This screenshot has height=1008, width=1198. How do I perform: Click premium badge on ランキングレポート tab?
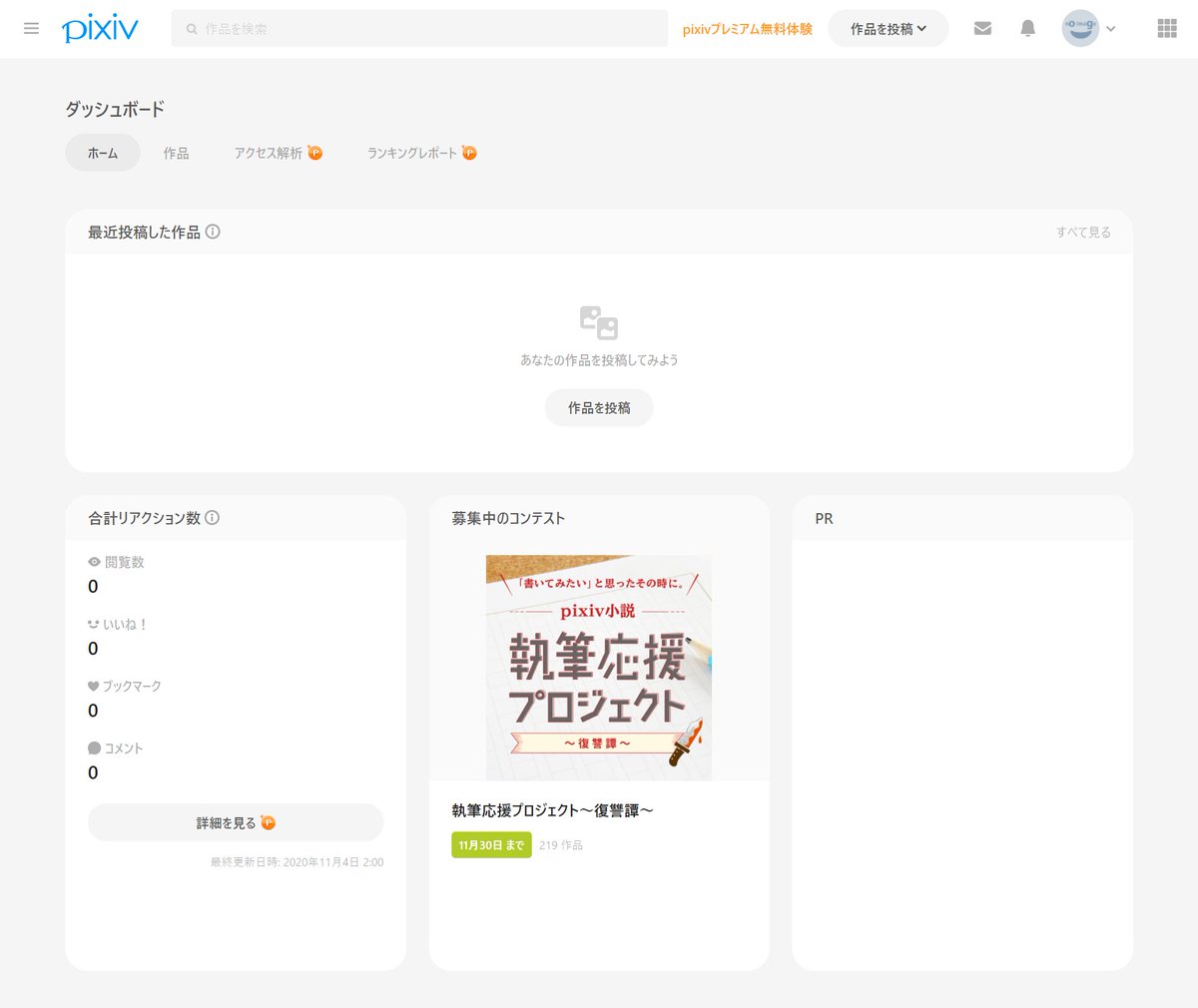(x=469, y=153)
